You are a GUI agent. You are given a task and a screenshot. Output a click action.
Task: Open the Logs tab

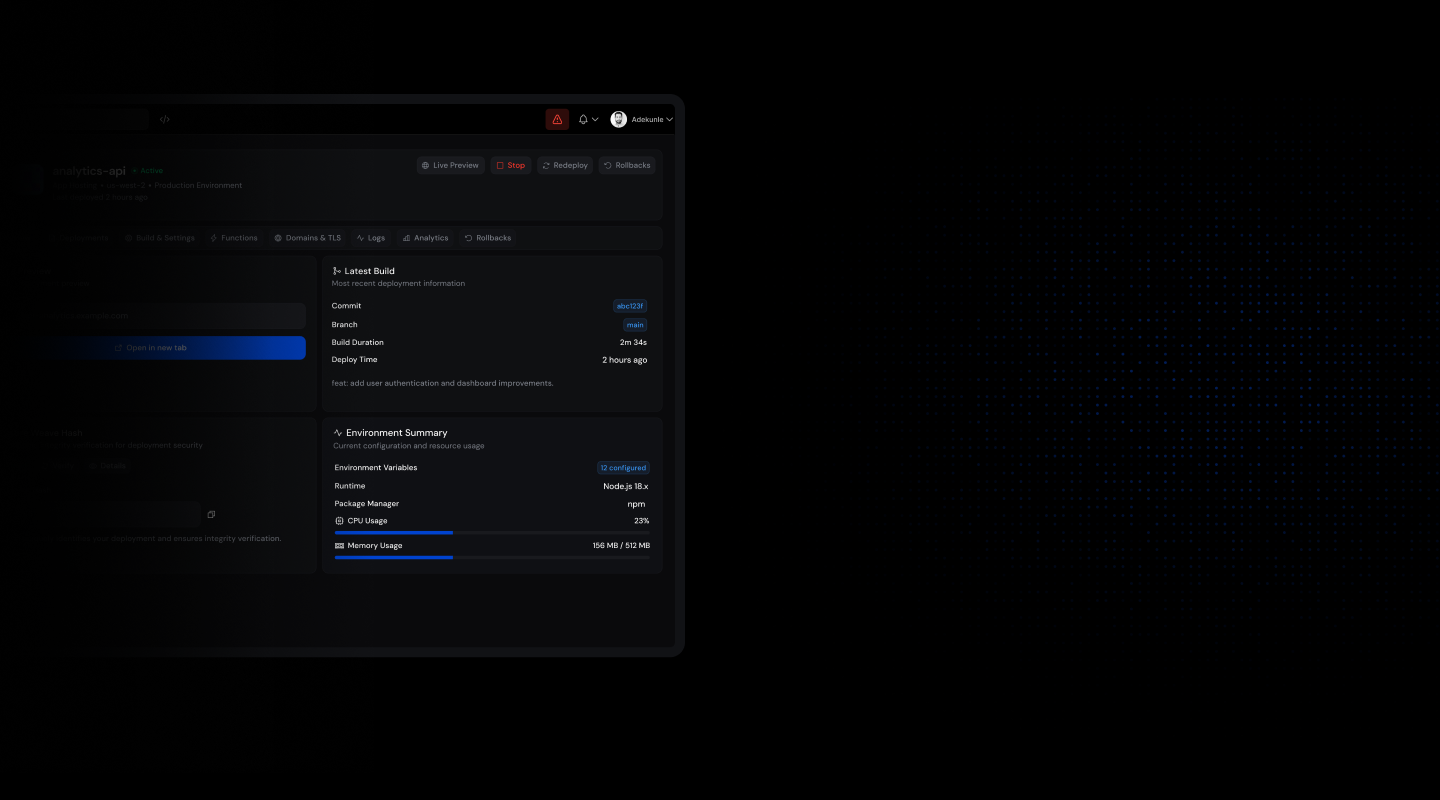click(371, 238)
